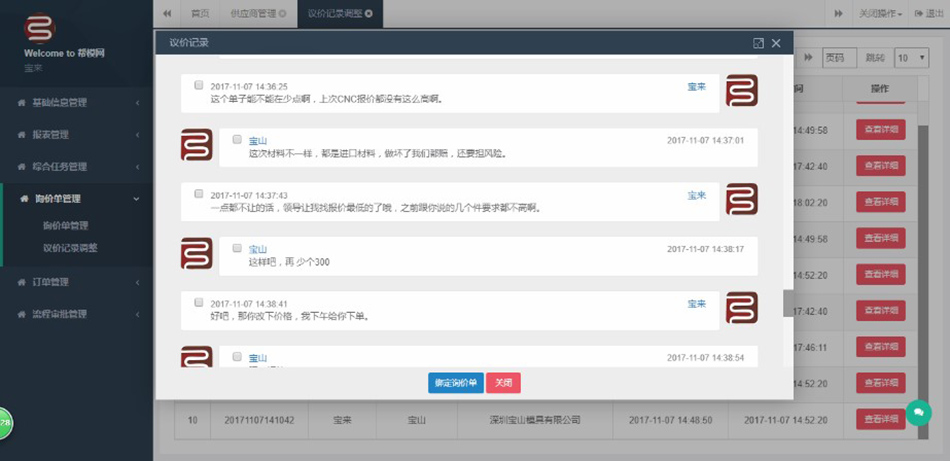Open 议价记录调整 submenu item
Image resolution: width=950 pixels, height=461 pixels.
[70, 248]
